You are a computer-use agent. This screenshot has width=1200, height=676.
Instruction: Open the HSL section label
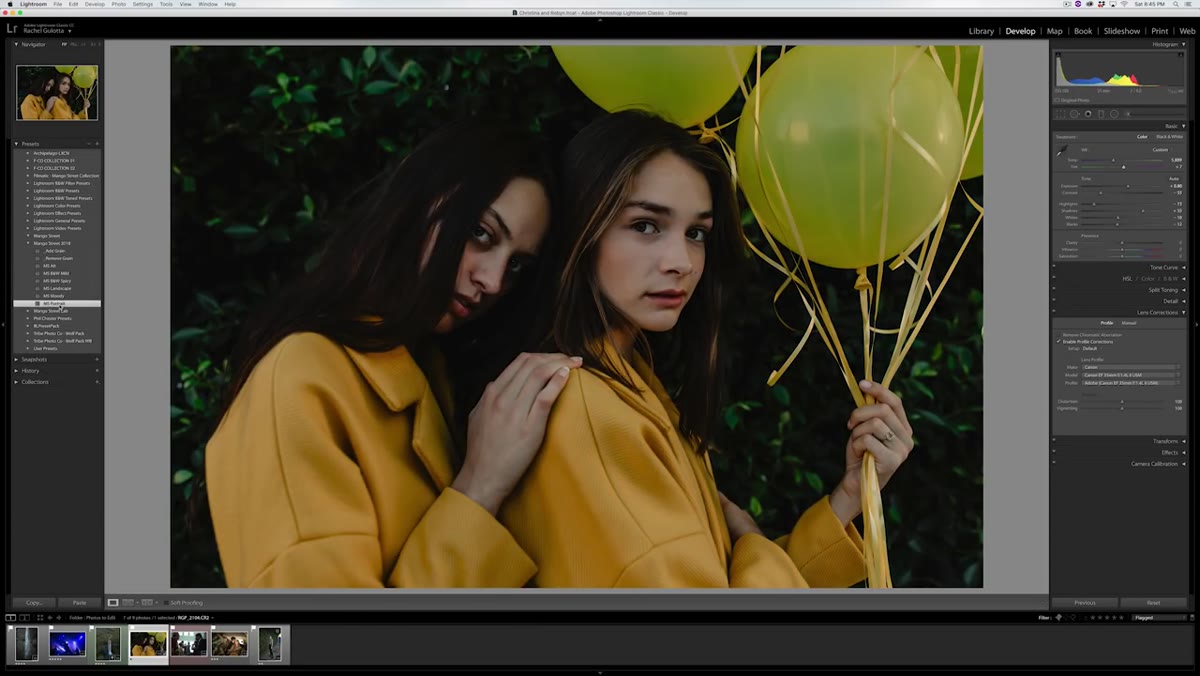coord(1127,279)
